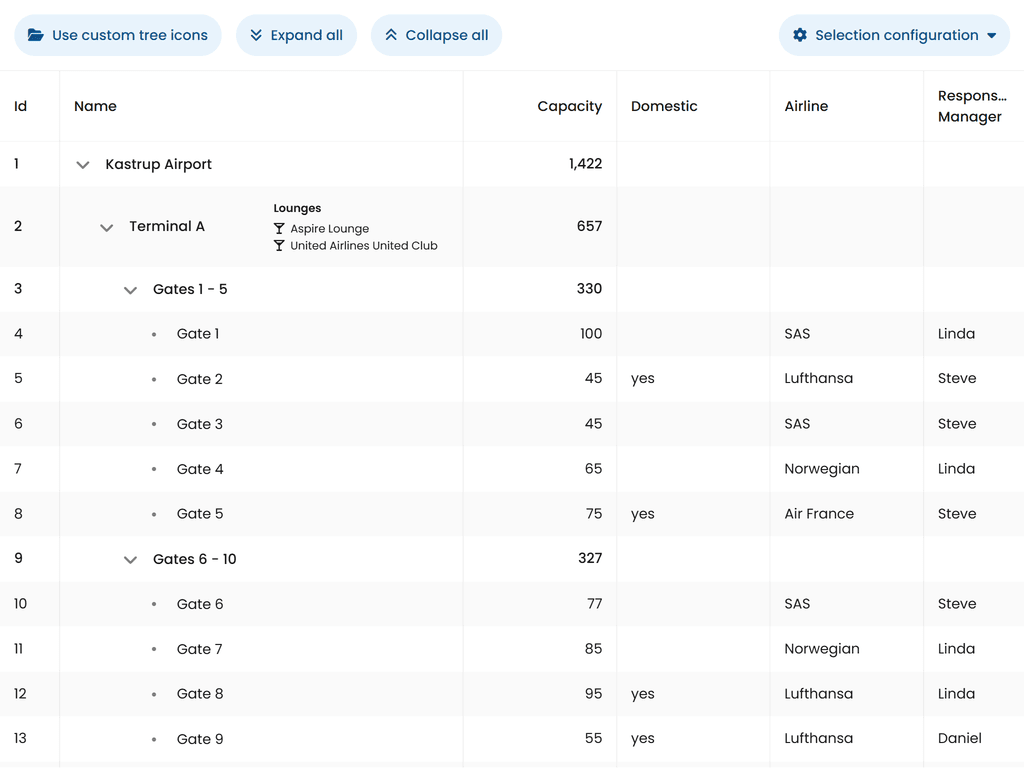Click the Airline column header

pos(806,106)
